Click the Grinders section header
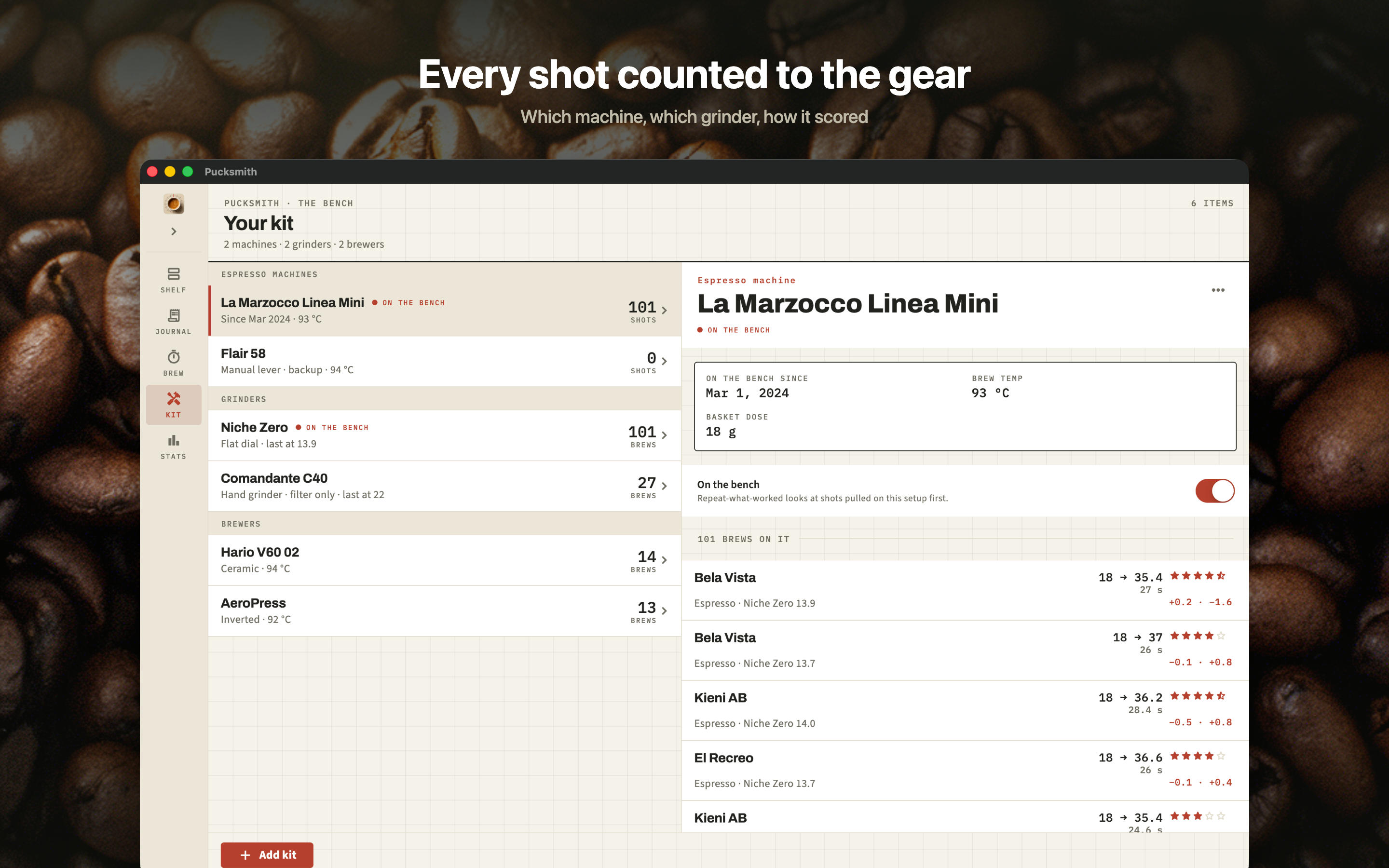 [244, 399]
